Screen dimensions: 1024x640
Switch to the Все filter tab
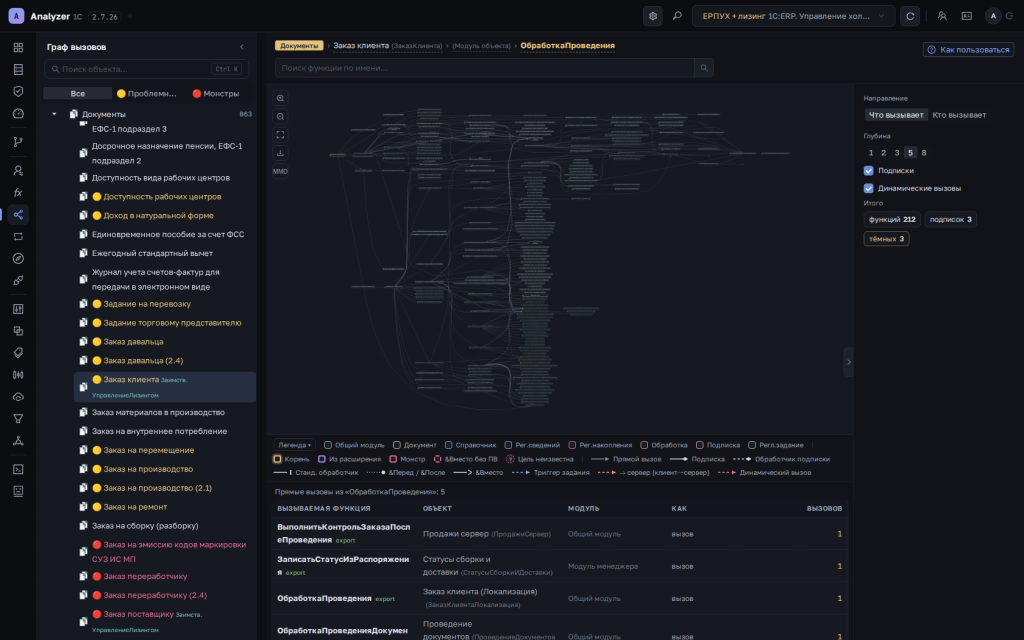point(78,93)
